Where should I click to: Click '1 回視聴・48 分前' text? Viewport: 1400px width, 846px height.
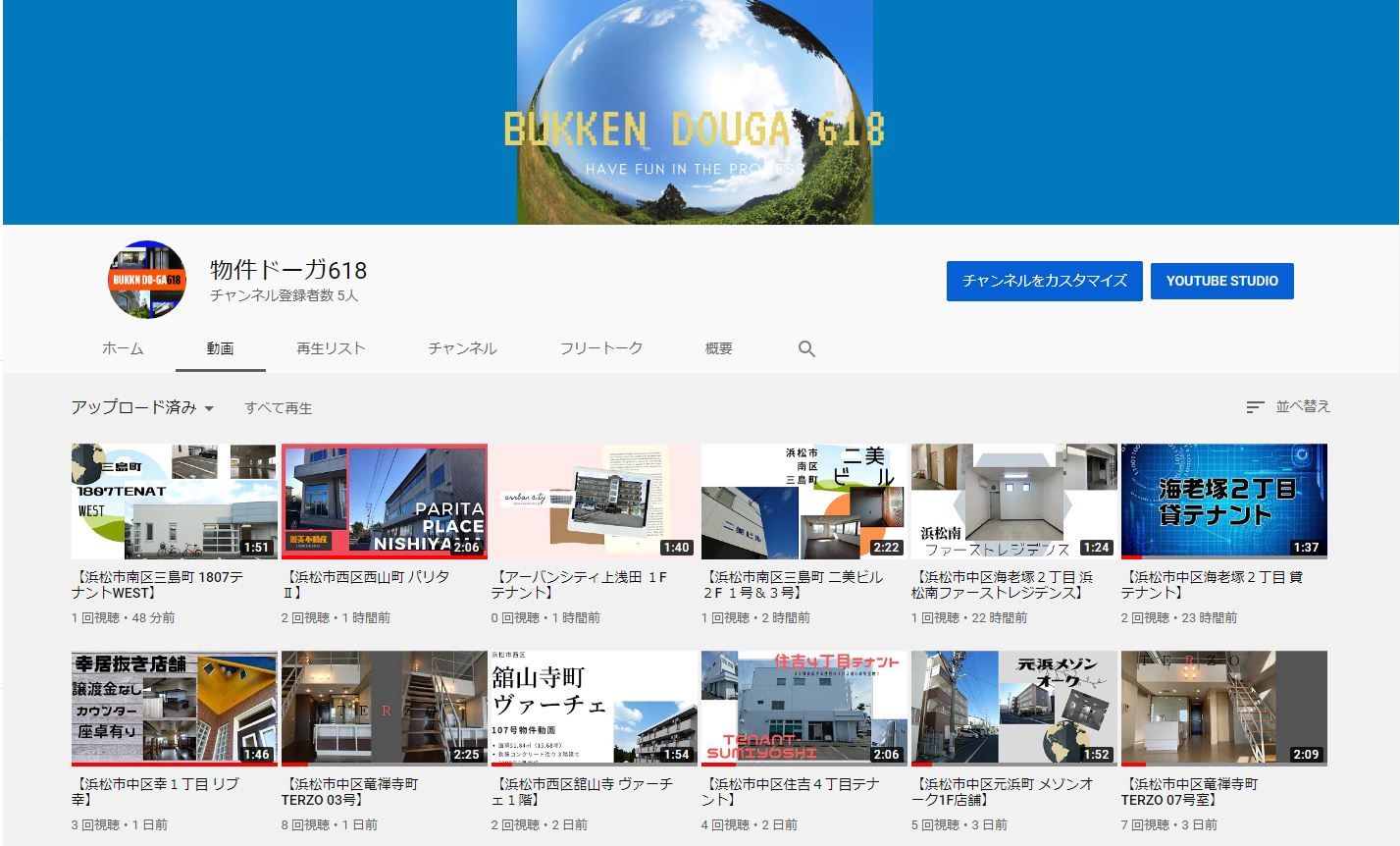pos(124,618)
